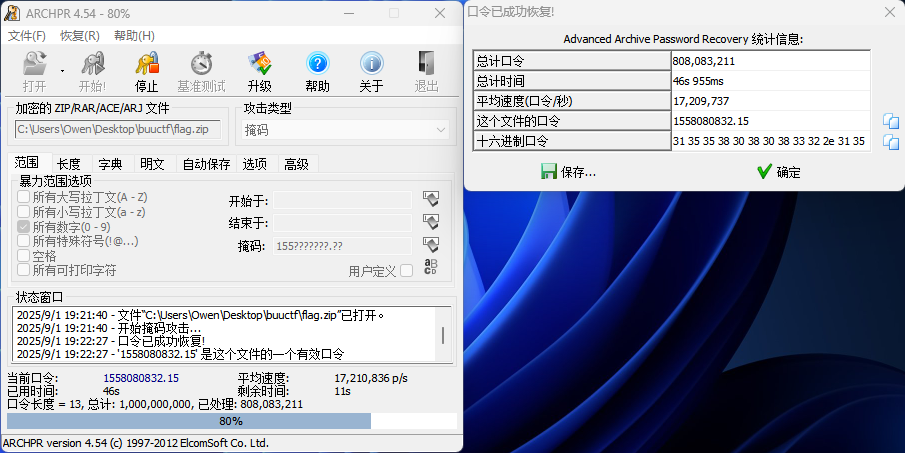Click the 结束于 input field
Viewport: 905px width, 453px height.
click(342, 223)
